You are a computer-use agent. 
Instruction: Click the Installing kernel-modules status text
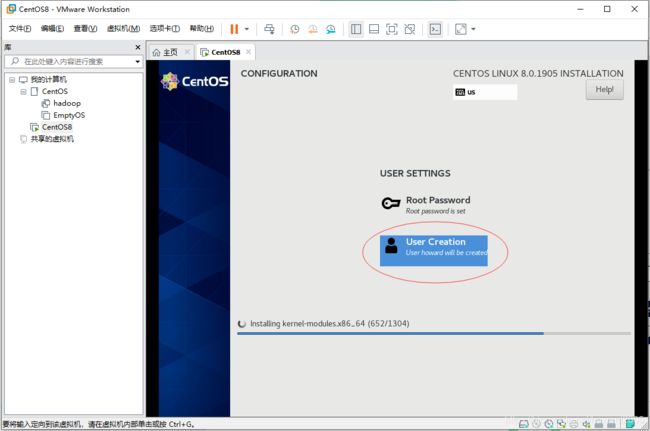pos(330,323)
